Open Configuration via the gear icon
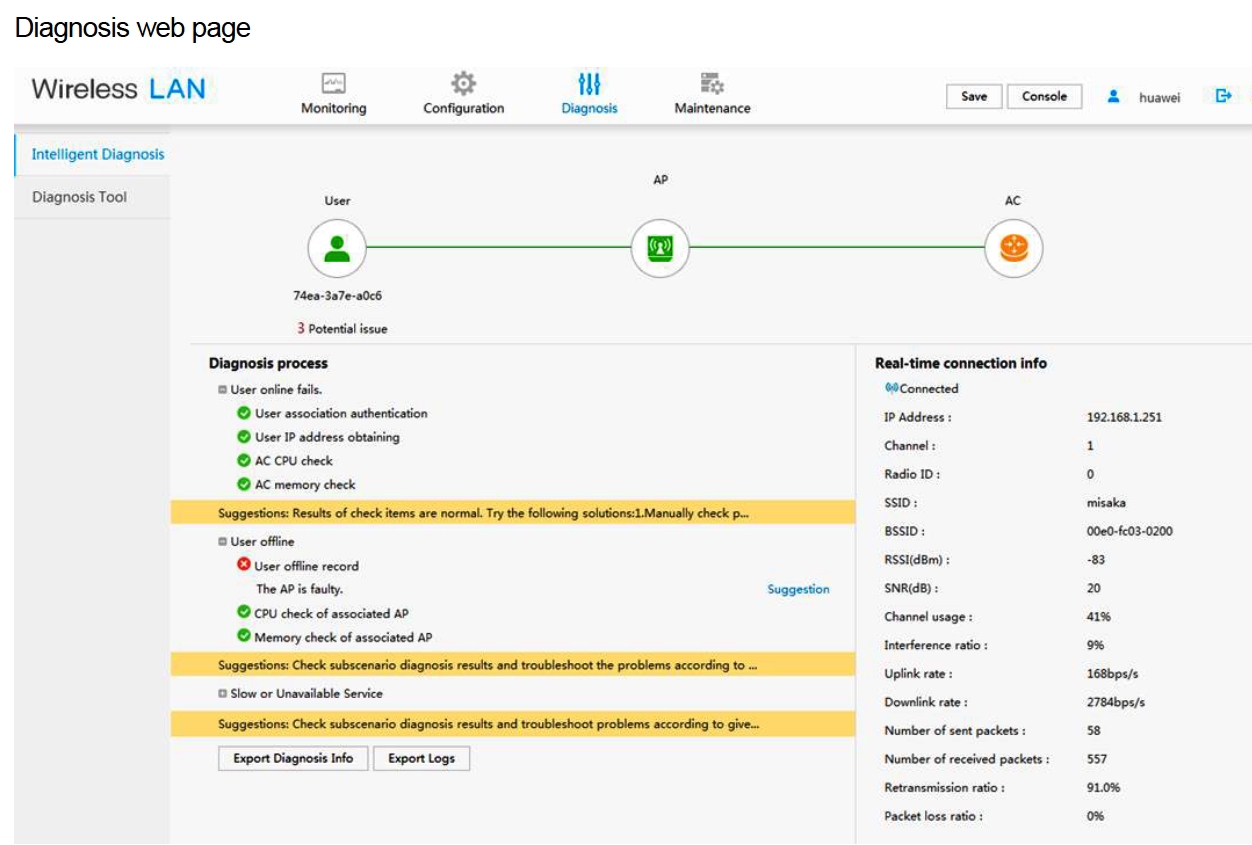Image resolution: width=1252 pixels, height=845 pixels. [463, 83]
